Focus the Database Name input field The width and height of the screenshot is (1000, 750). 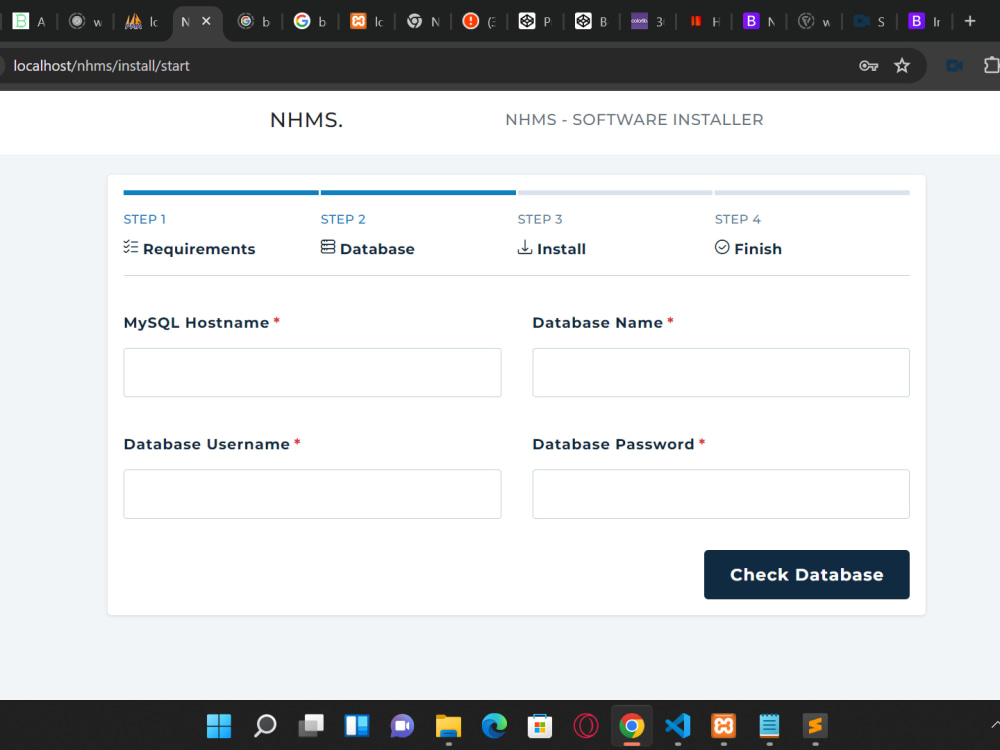click(721, 372)
